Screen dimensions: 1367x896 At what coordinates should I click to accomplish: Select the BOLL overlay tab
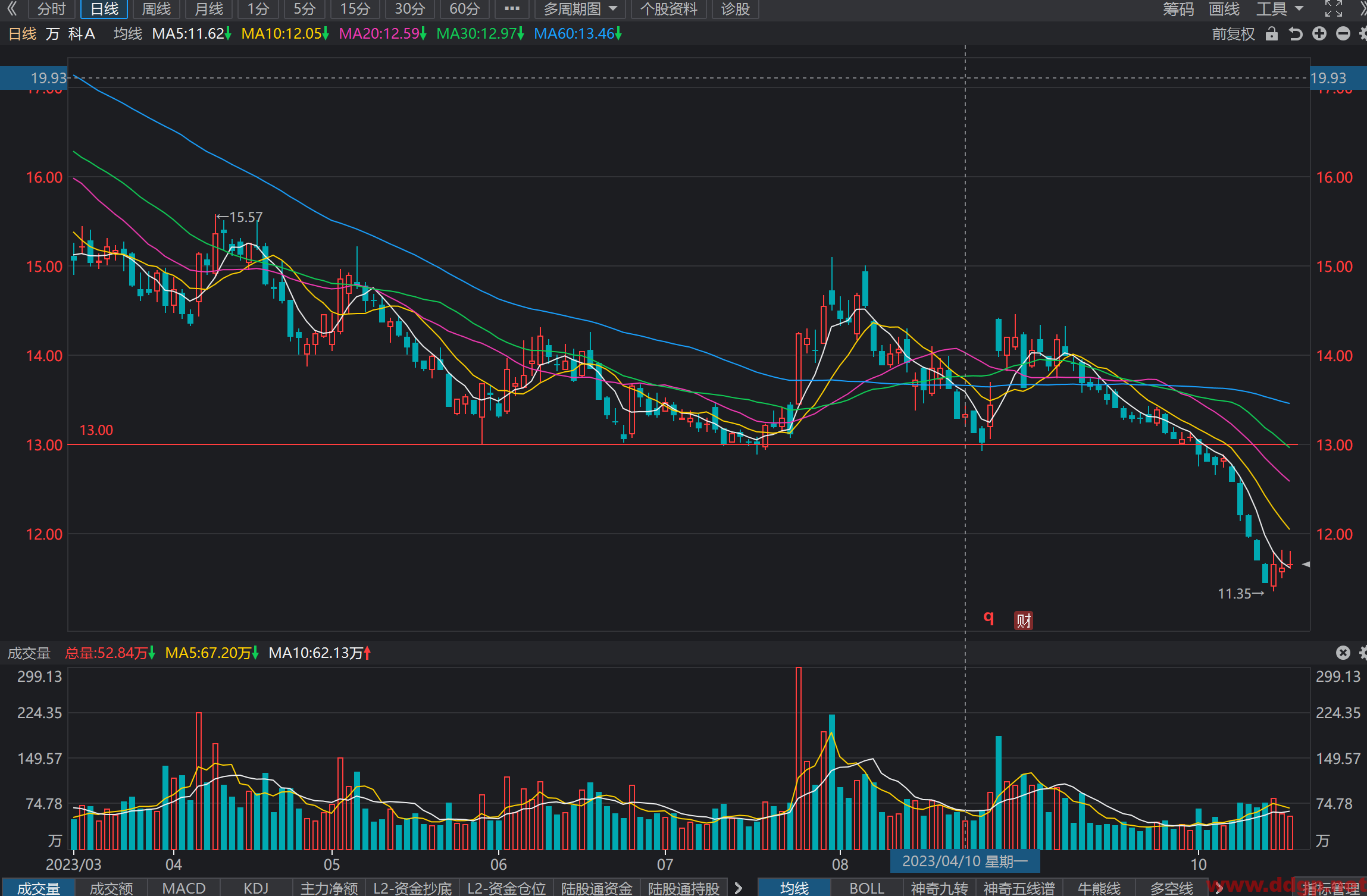point(867,888)
